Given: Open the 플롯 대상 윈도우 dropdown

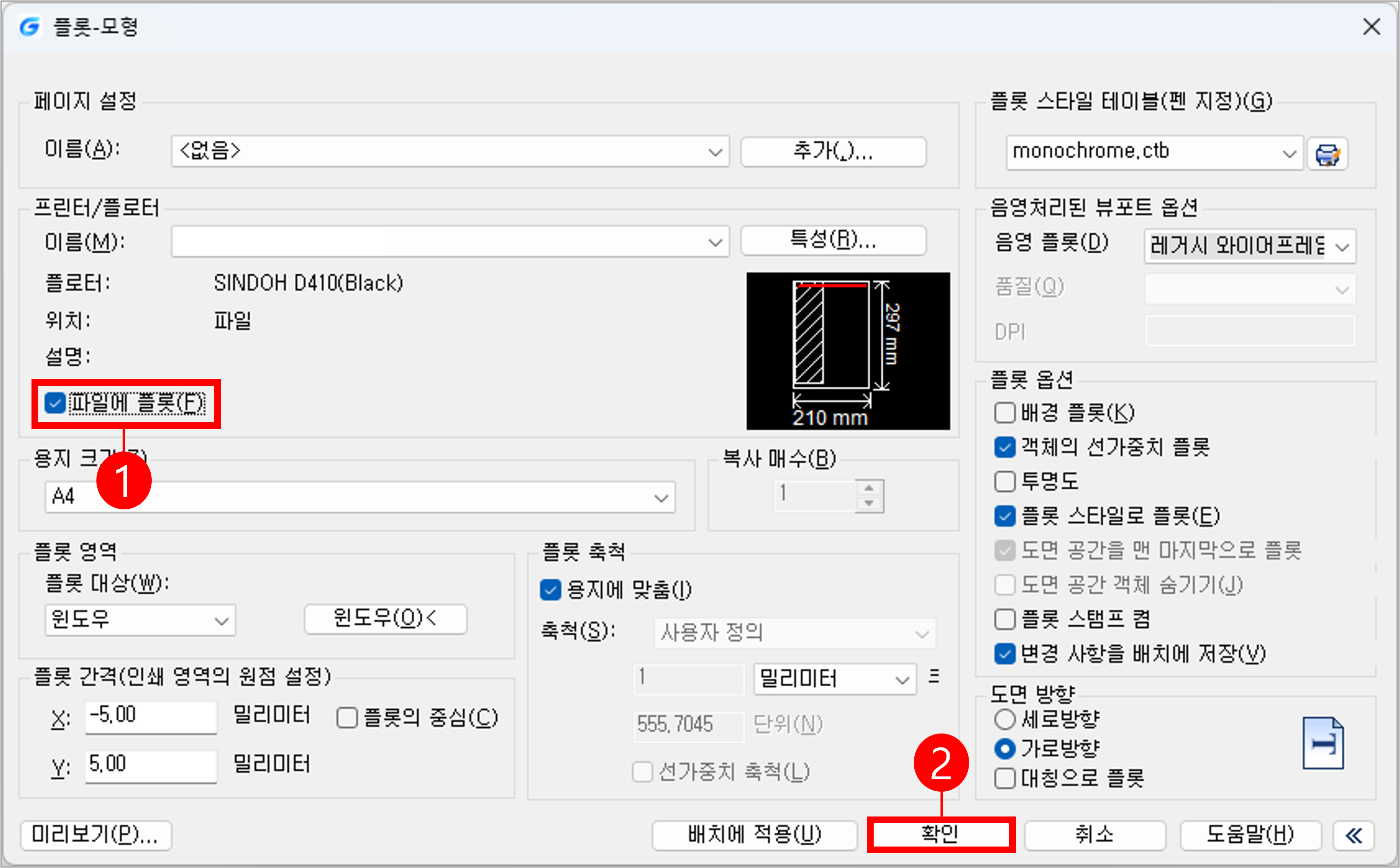Looking at the screenshot, I should 140,620.
